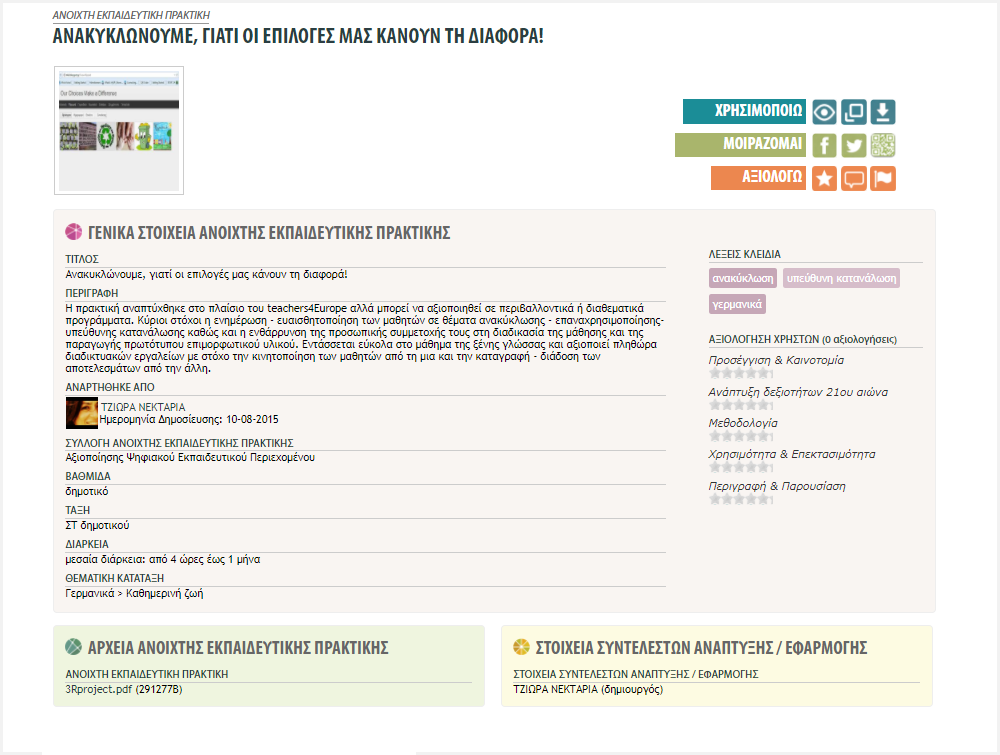Image resolution: width=1000 pixels, height=755 pixels.
Task: Open the practice screenshot thumbnail
Action: (x=119, y=130)
